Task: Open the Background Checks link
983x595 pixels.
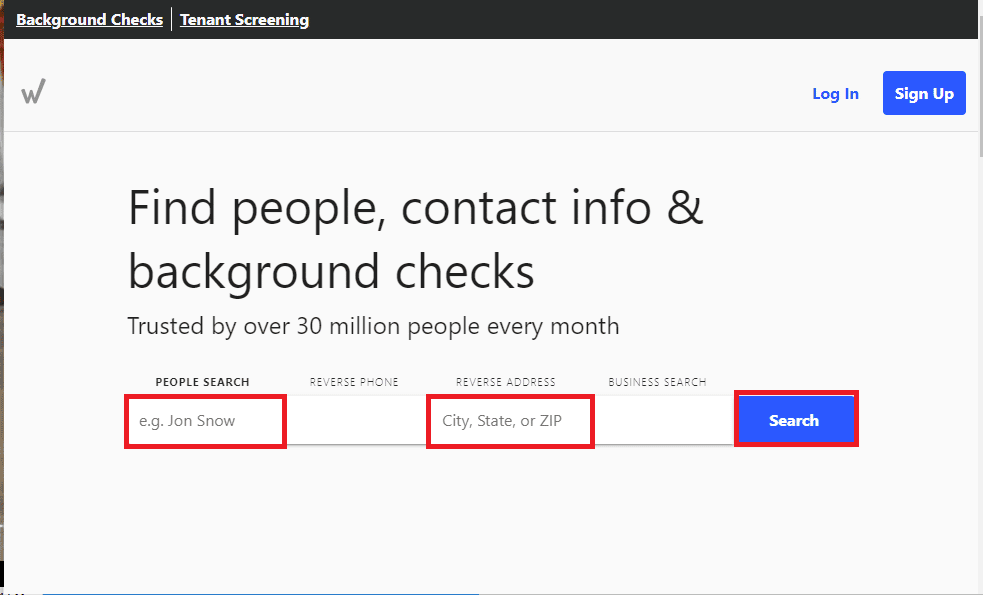Action: [x=90, y=19]
